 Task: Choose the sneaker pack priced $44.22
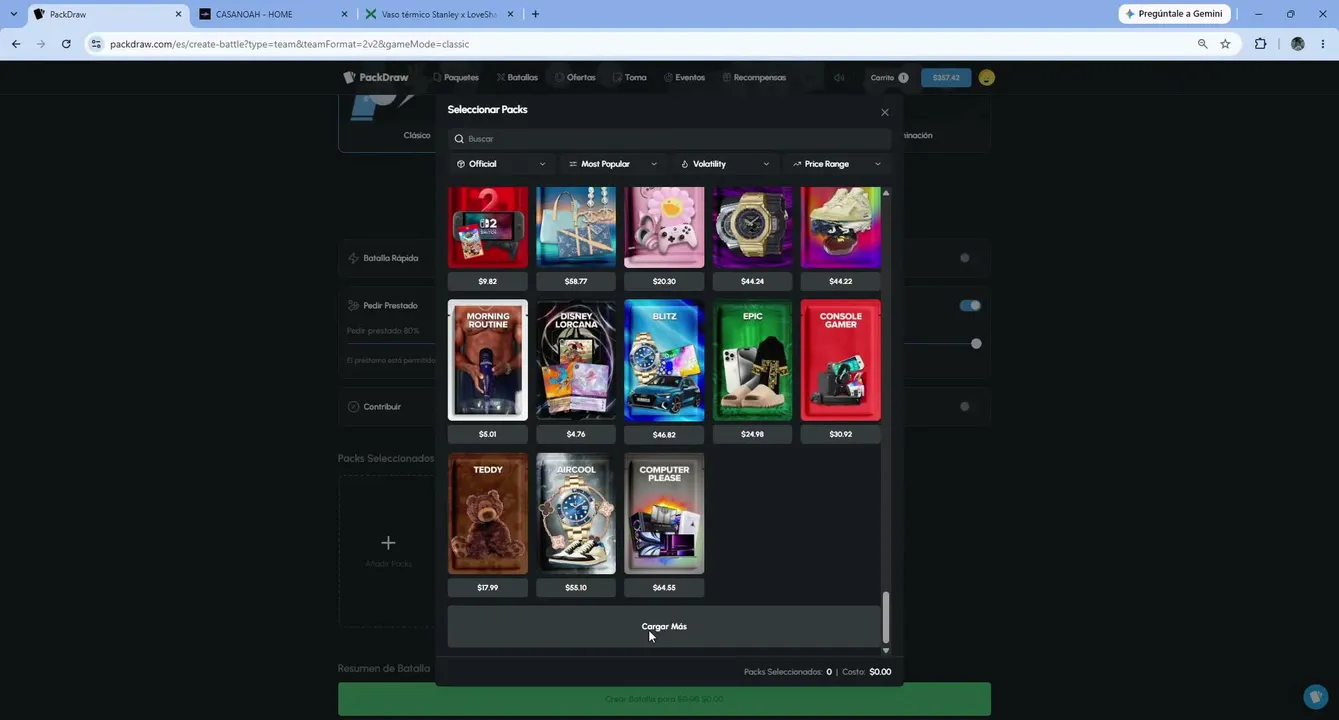pyautogui.click(x=841, y=227)
